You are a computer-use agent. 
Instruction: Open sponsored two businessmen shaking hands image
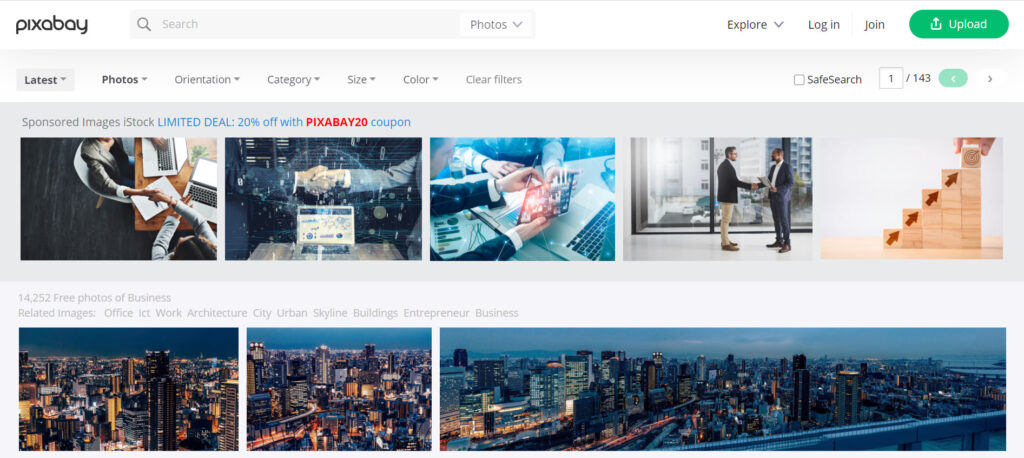click(x=718, y=199)
